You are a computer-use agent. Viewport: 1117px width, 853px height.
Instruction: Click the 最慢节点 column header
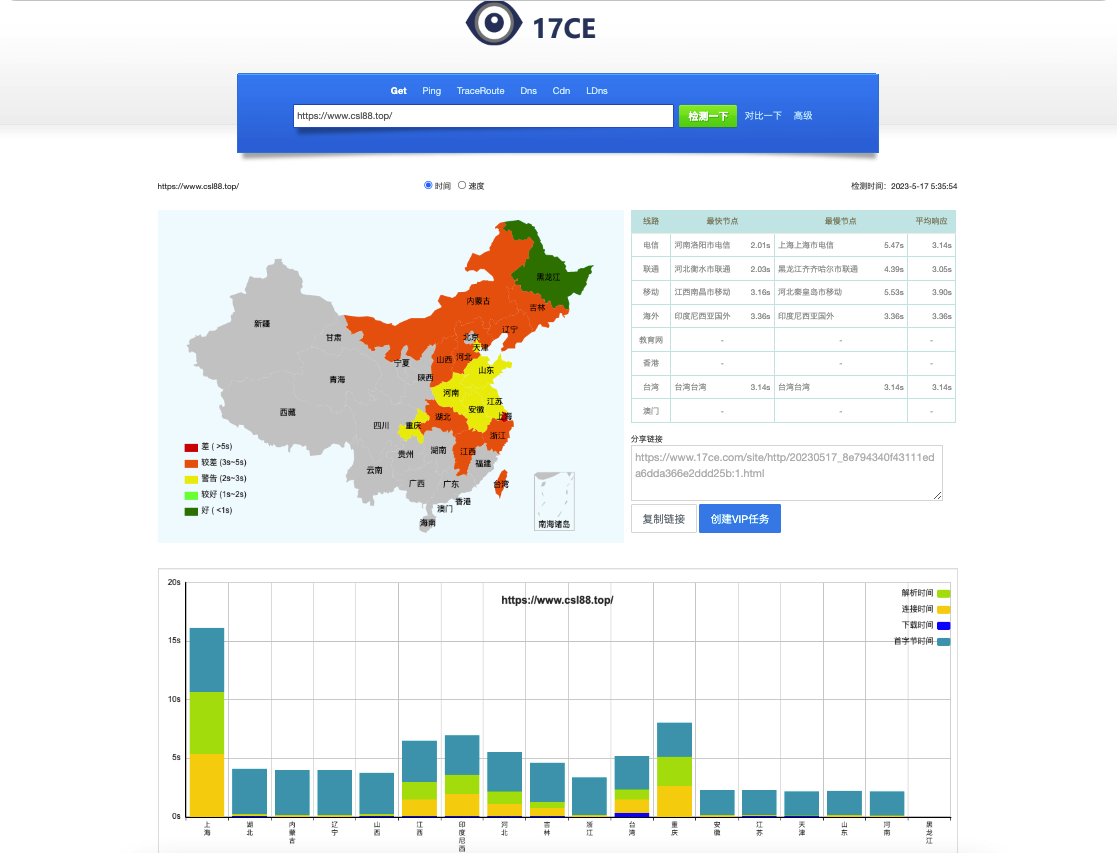(840, 221)
